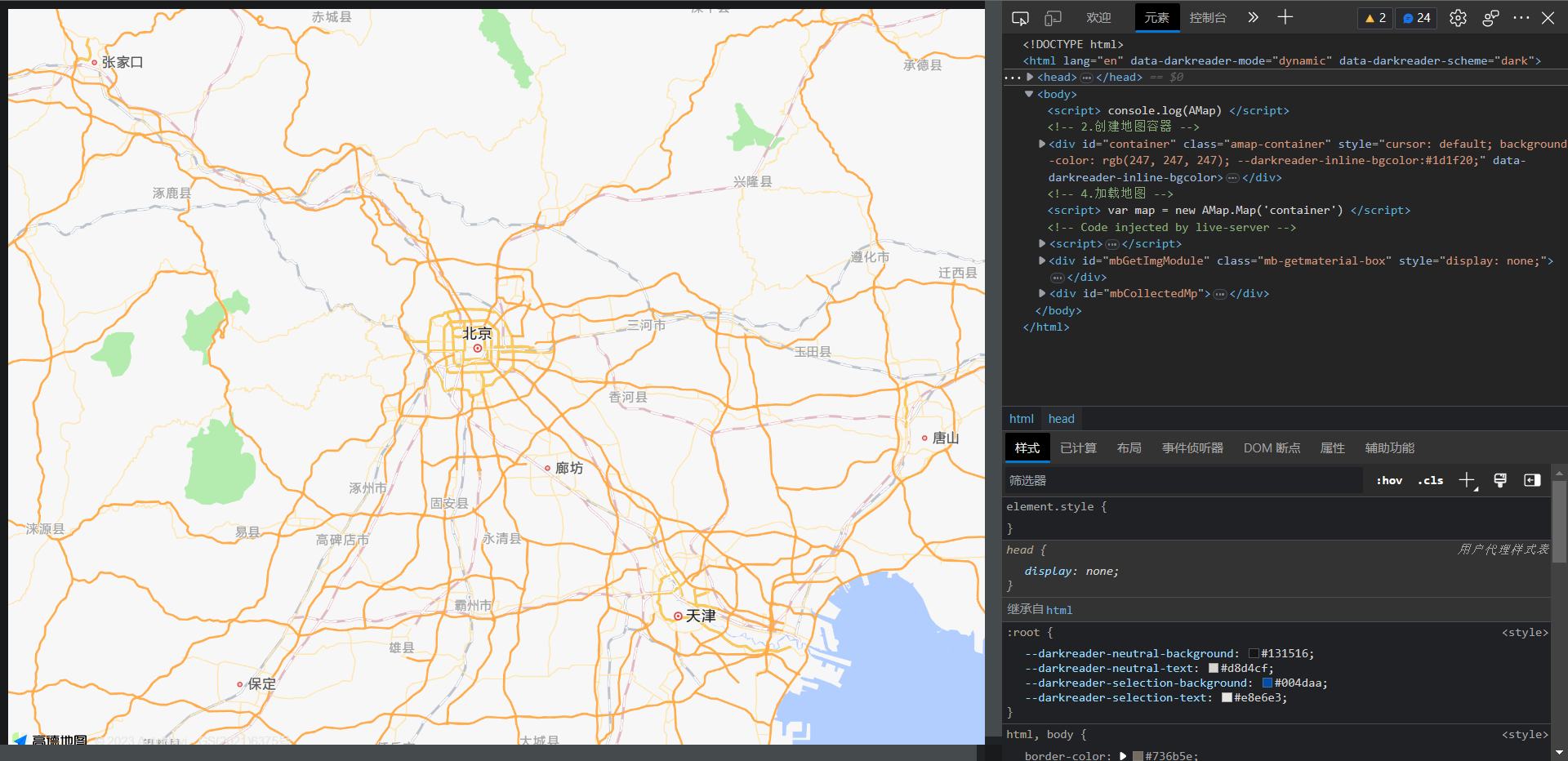This screenshot has width=1568, height=761.
Task: Click the neutral-text #d8d4cf color swatch
Action: tap(1214, 668)
